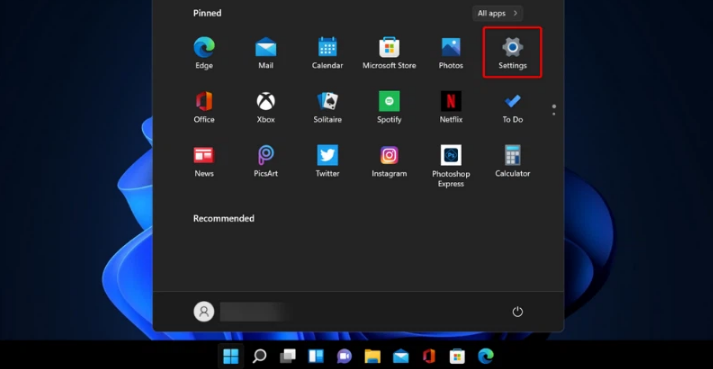Screen dimensions: 713x369
Task: Launch the Netflix app
Action: [451, 107]
